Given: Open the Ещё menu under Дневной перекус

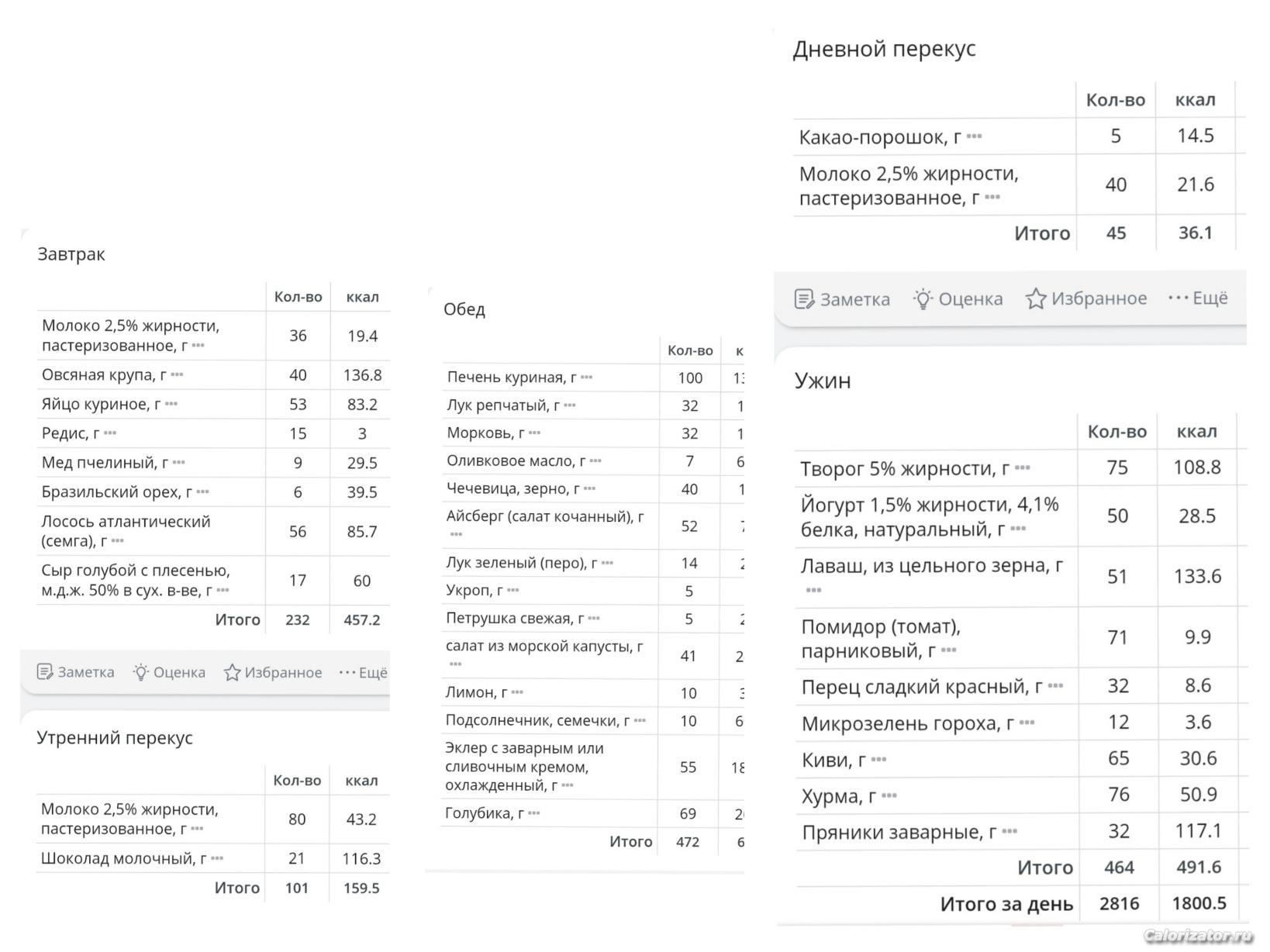Looking at the screenshot, I should (1198, 298).
